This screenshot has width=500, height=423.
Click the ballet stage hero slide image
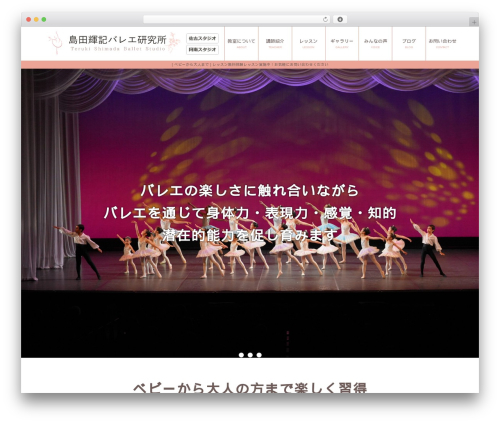point(250,213)
